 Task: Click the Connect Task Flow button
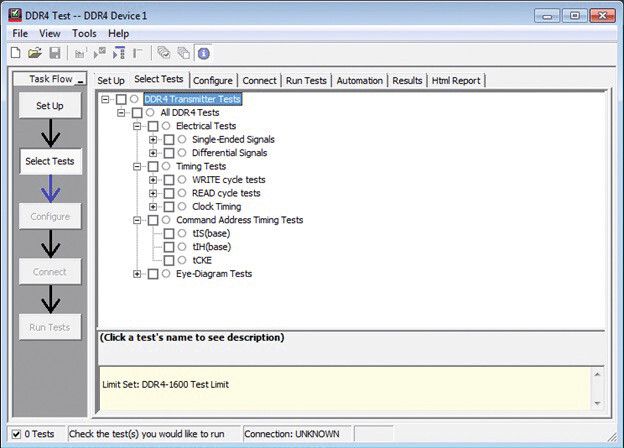(50, 272)
